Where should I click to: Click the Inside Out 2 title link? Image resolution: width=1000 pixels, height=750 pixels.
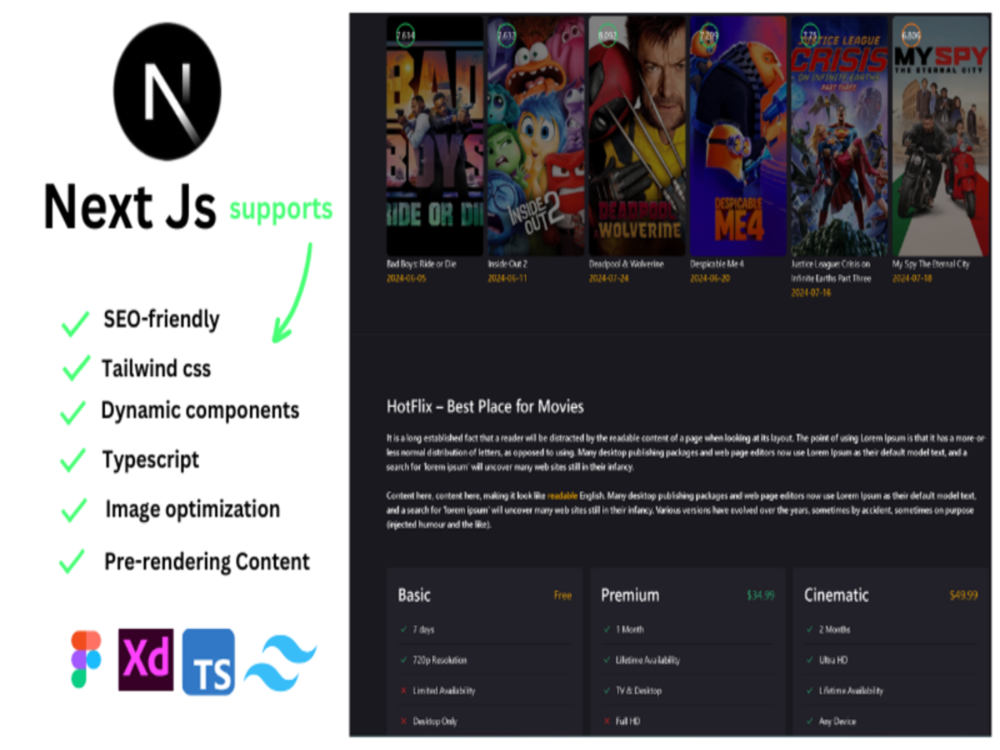(x=508, y=264)
